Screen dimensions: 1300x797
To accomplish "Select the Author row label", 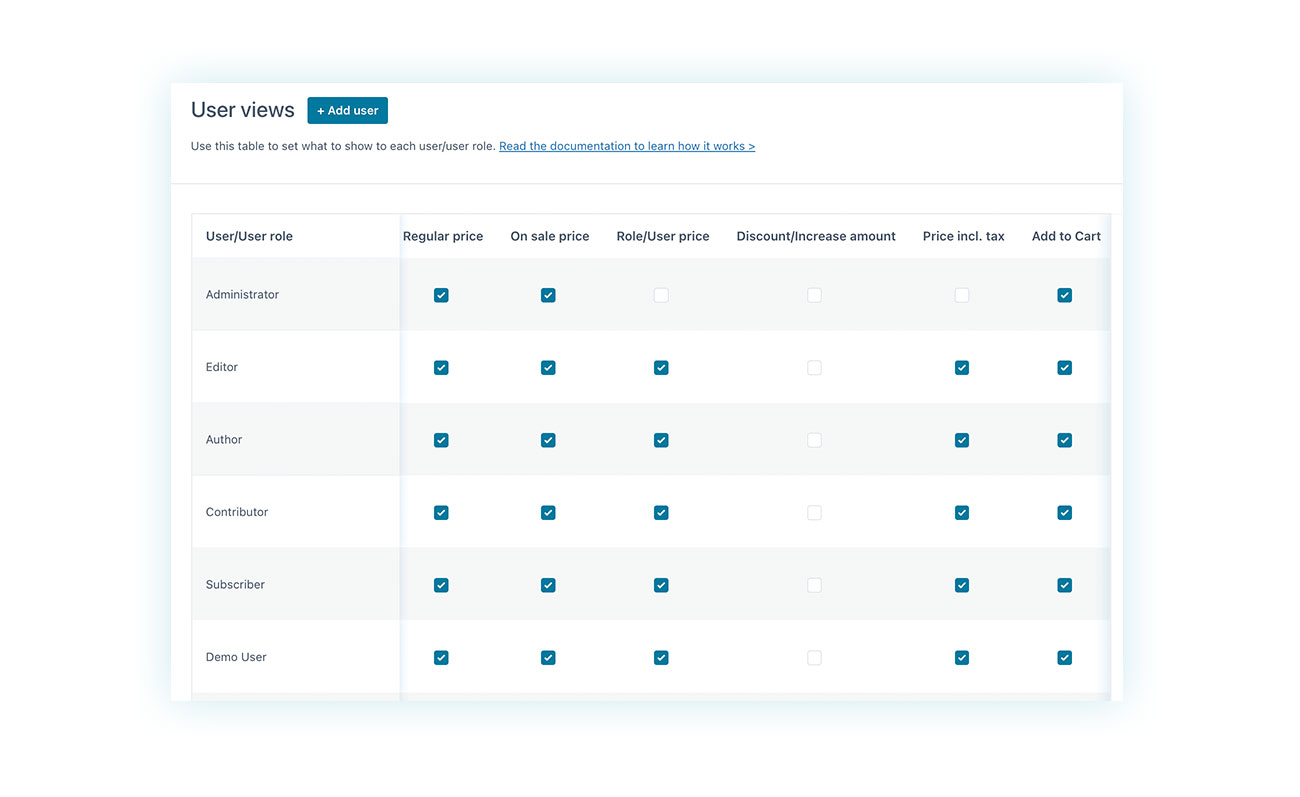I will point(224,440).
